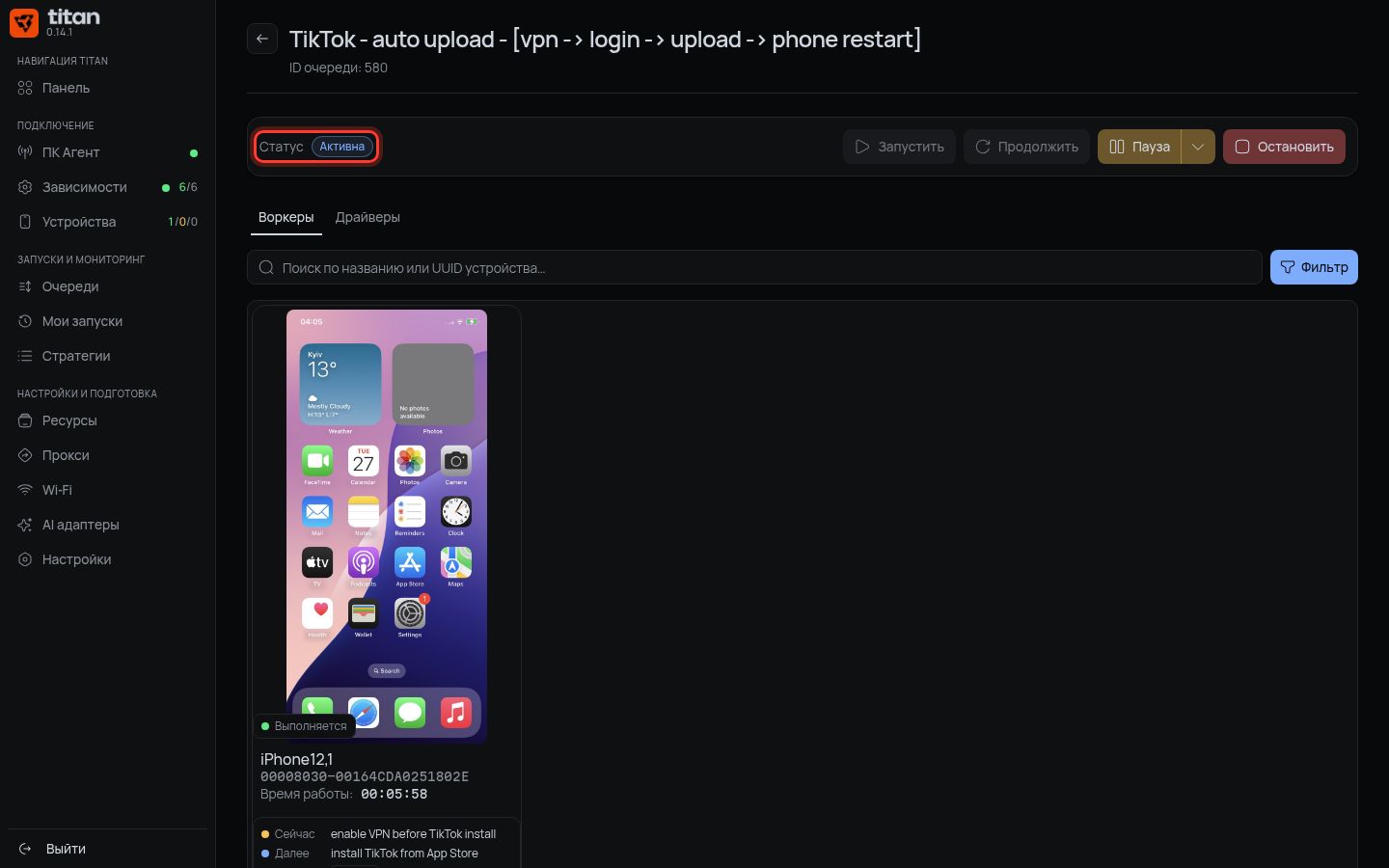Open ПК Агент connection page
This screenshot has height=868, width=1389.
(107, 152)
